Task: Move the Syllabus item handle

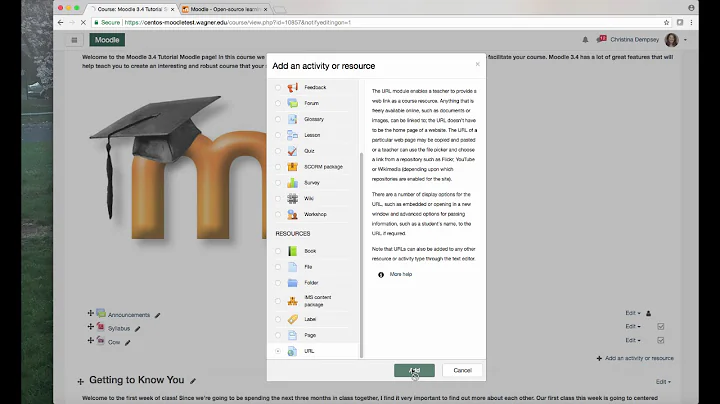Action: click(x=90, y=326)
